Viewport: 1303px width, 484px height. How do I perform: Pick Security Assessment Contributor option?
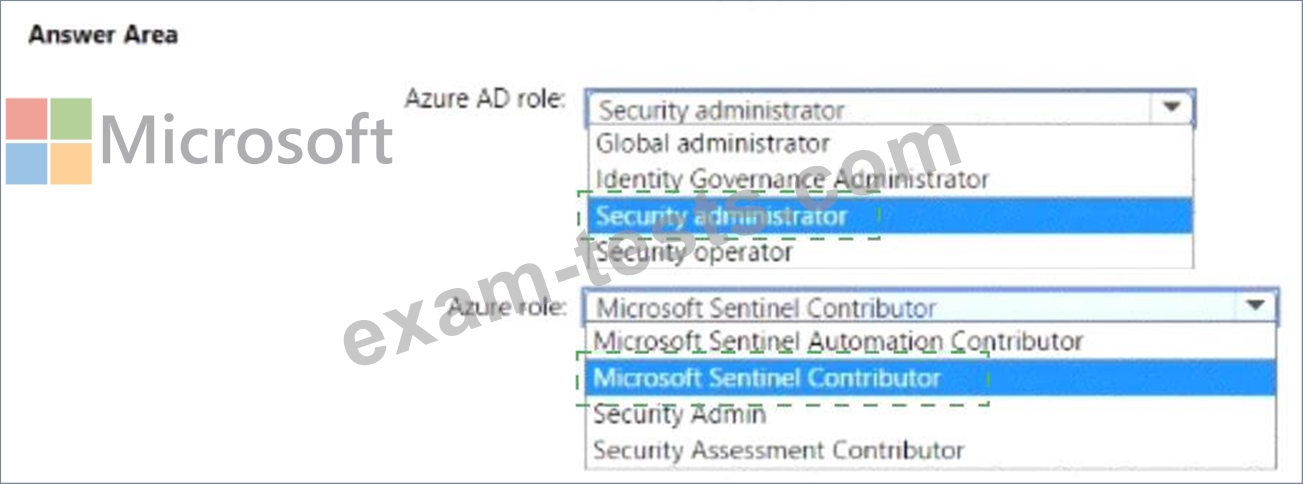[x=778, y=450]
